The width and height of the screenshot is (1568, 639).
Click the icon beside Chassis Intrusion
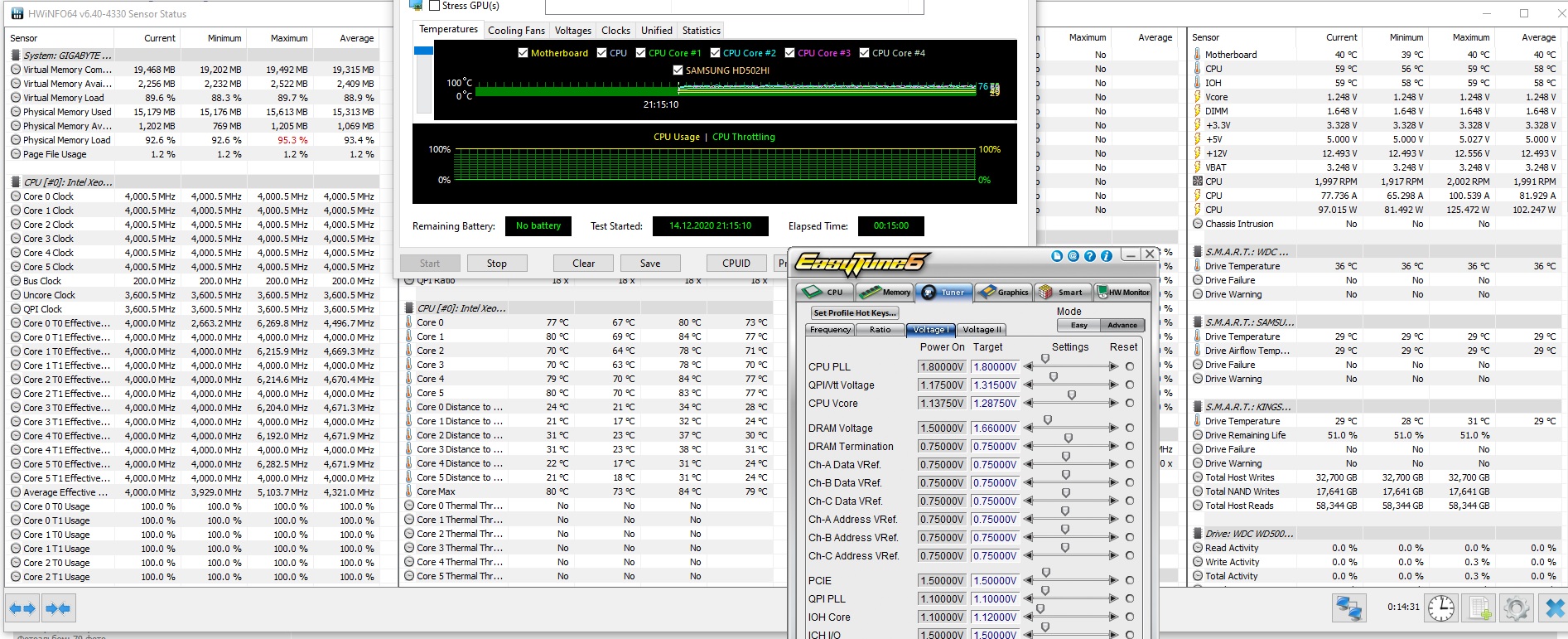coord(1198,224)
